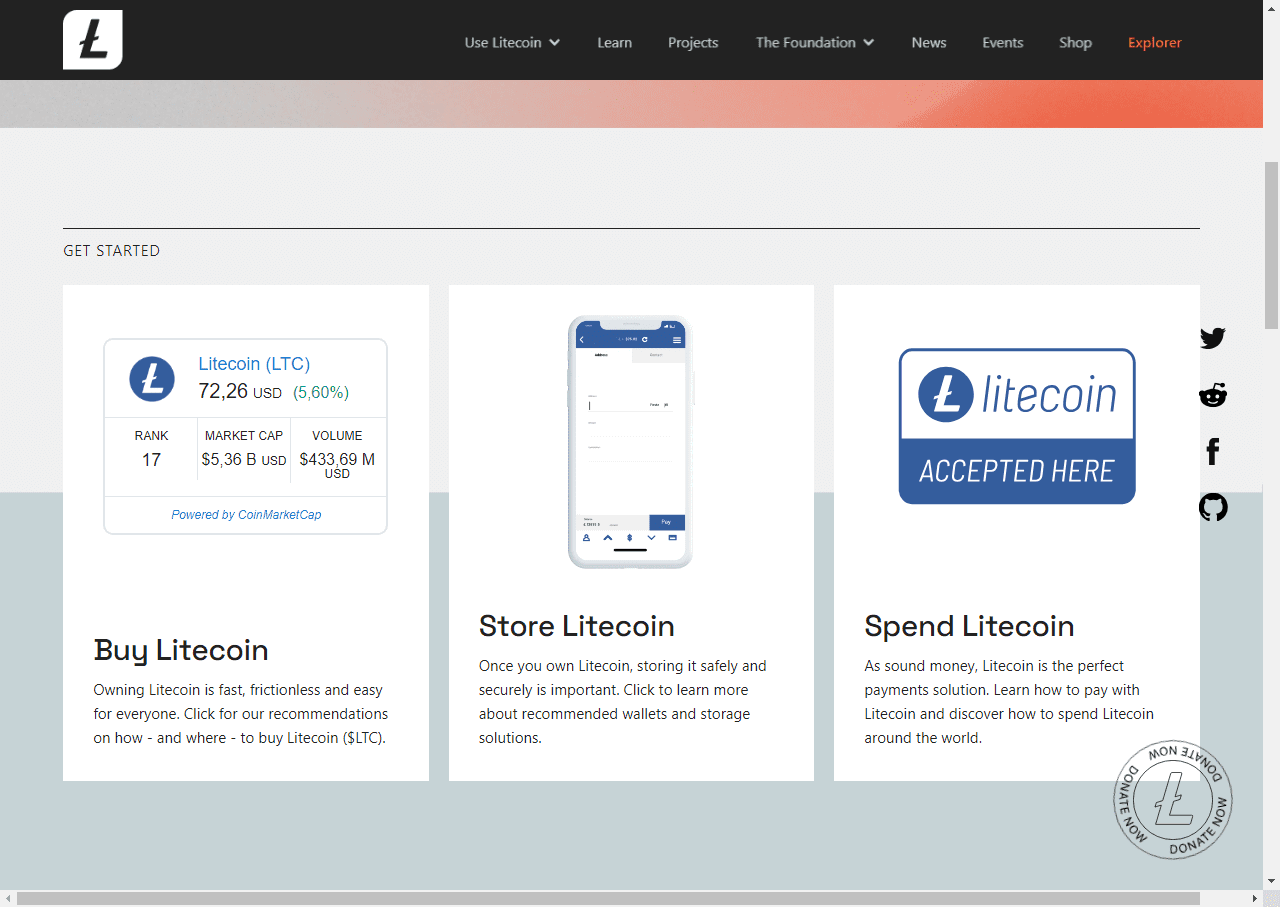1280x907 pixels.
Task: Click the vertical scrollbar up arrow
Action: point(1271,8)
